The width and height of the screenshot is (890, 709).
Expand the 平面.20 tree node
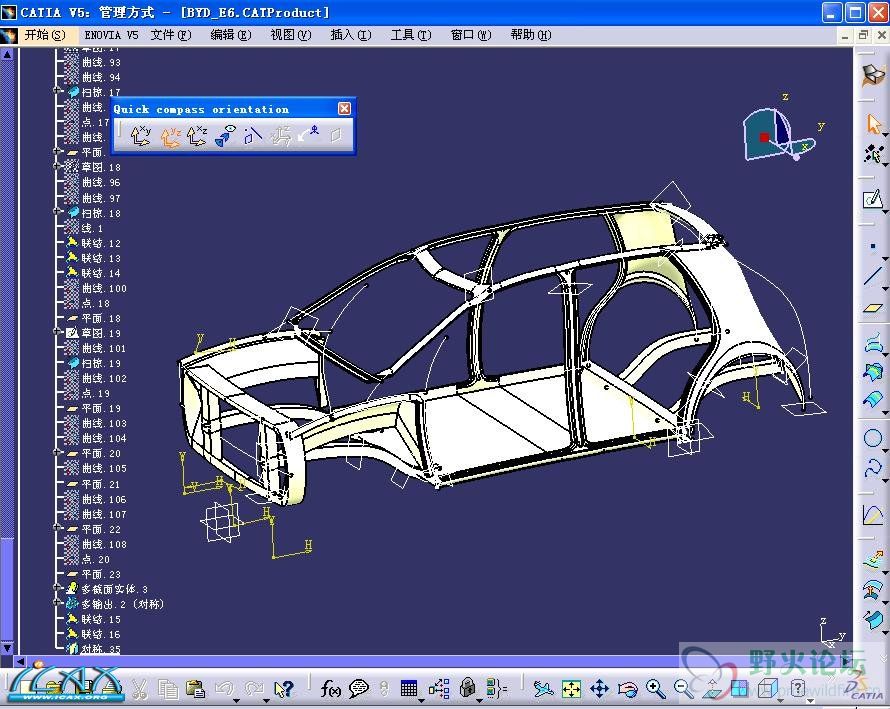click(57, 453)
